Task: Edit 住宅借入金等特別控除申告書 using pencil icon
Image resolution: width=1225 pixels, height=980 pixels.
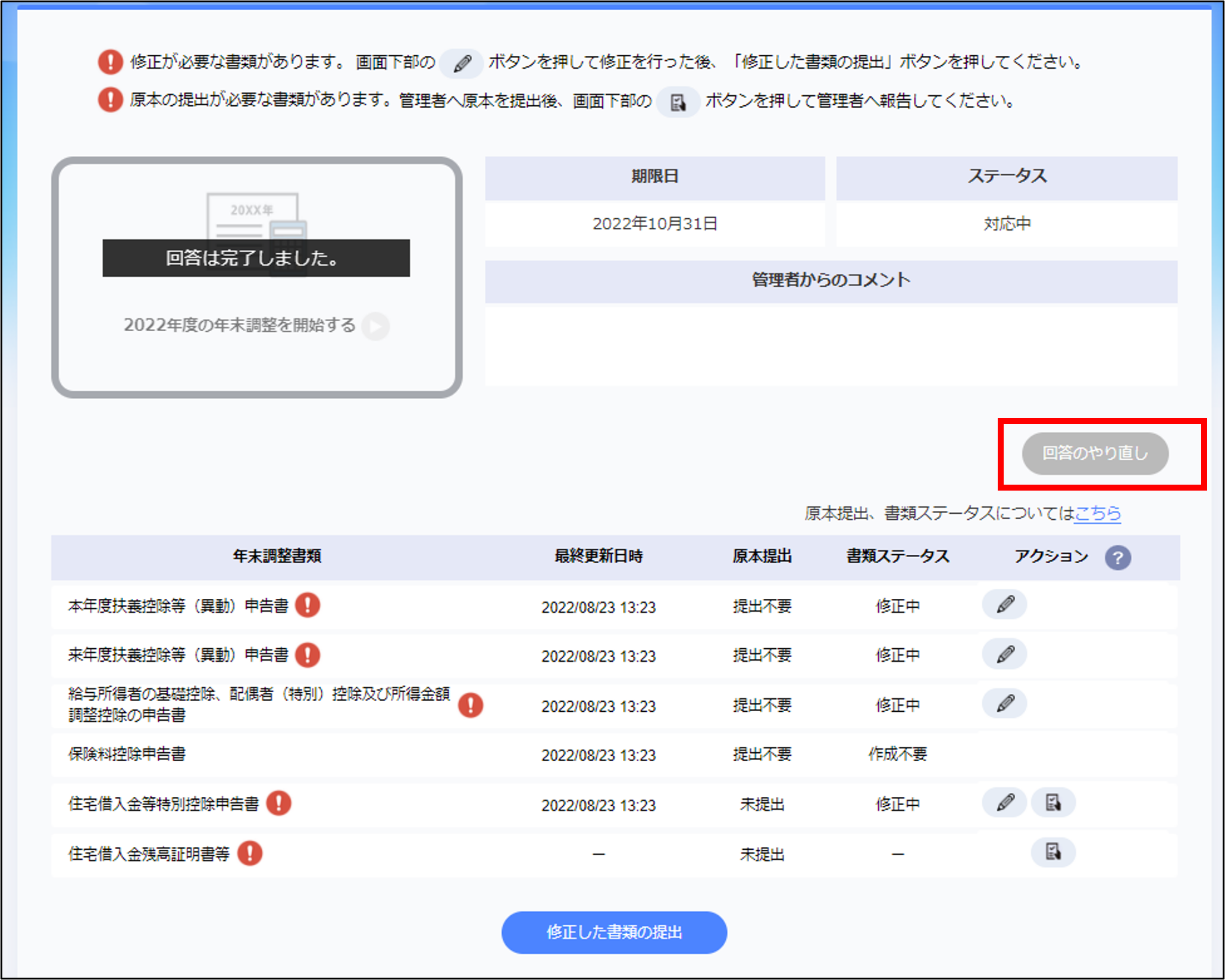Action: click(1004, 803)
